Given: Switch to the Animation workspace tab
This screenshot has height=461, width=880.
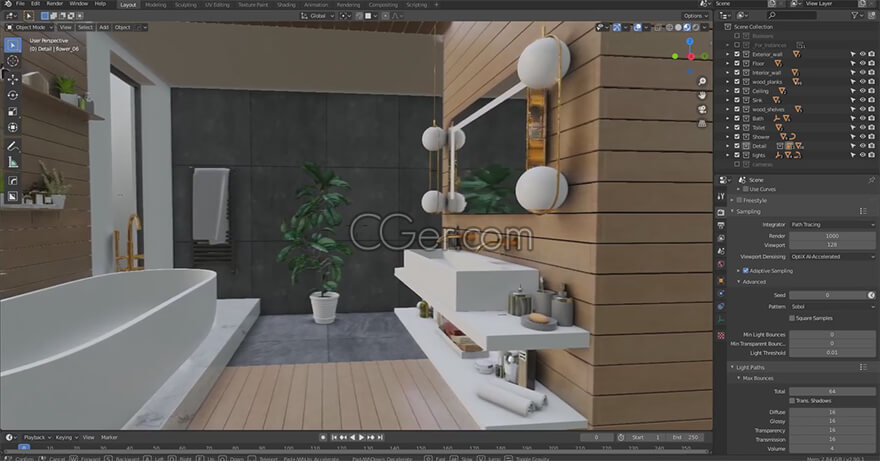Looking at the screenshot, I should point(316,4).
